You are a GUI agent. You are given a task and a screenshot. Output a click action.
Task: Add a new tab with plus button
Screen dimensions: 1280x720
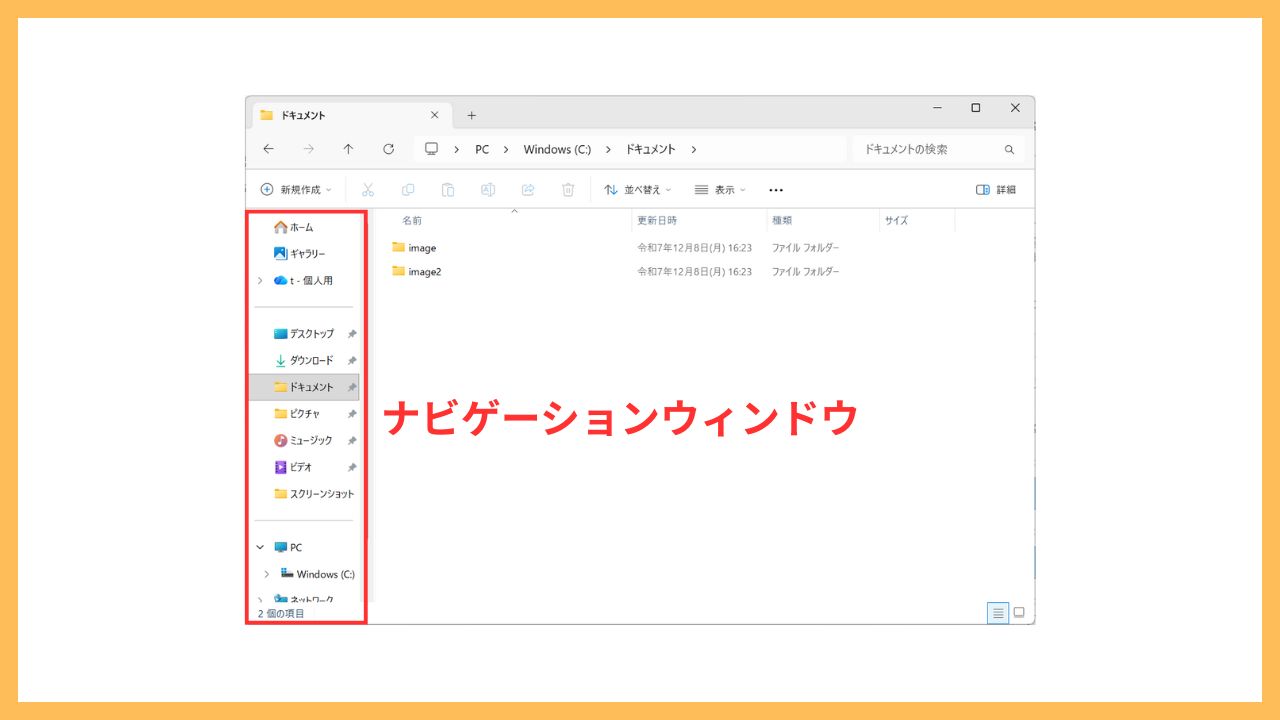[x=472, y=115]
